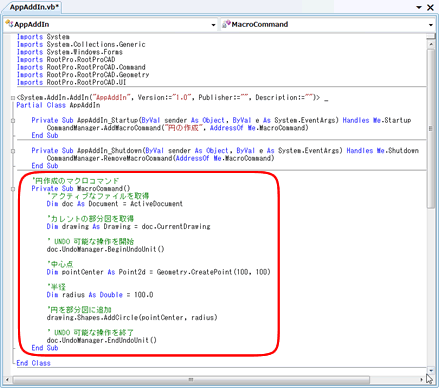
Task: Click the drawing.Shapes.AddCircle line
Action: 132,318
